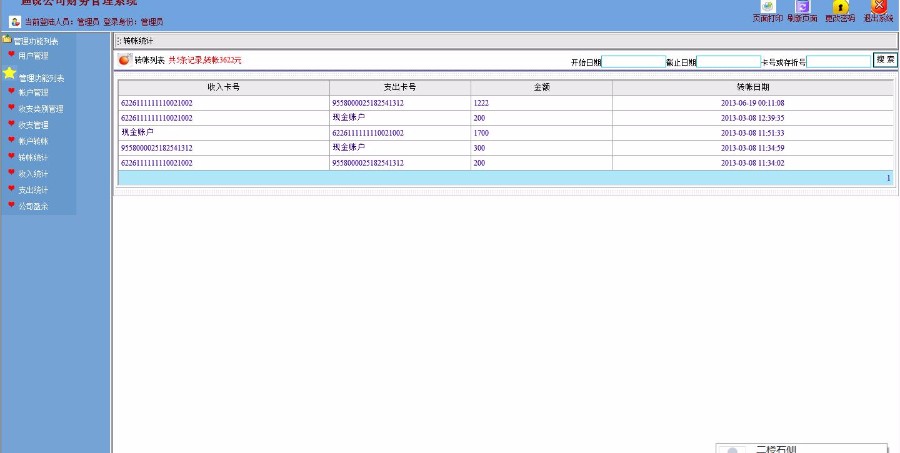
Task: Click the orange ball icon beside 转帐列表
Action: [x=125, y=60]
